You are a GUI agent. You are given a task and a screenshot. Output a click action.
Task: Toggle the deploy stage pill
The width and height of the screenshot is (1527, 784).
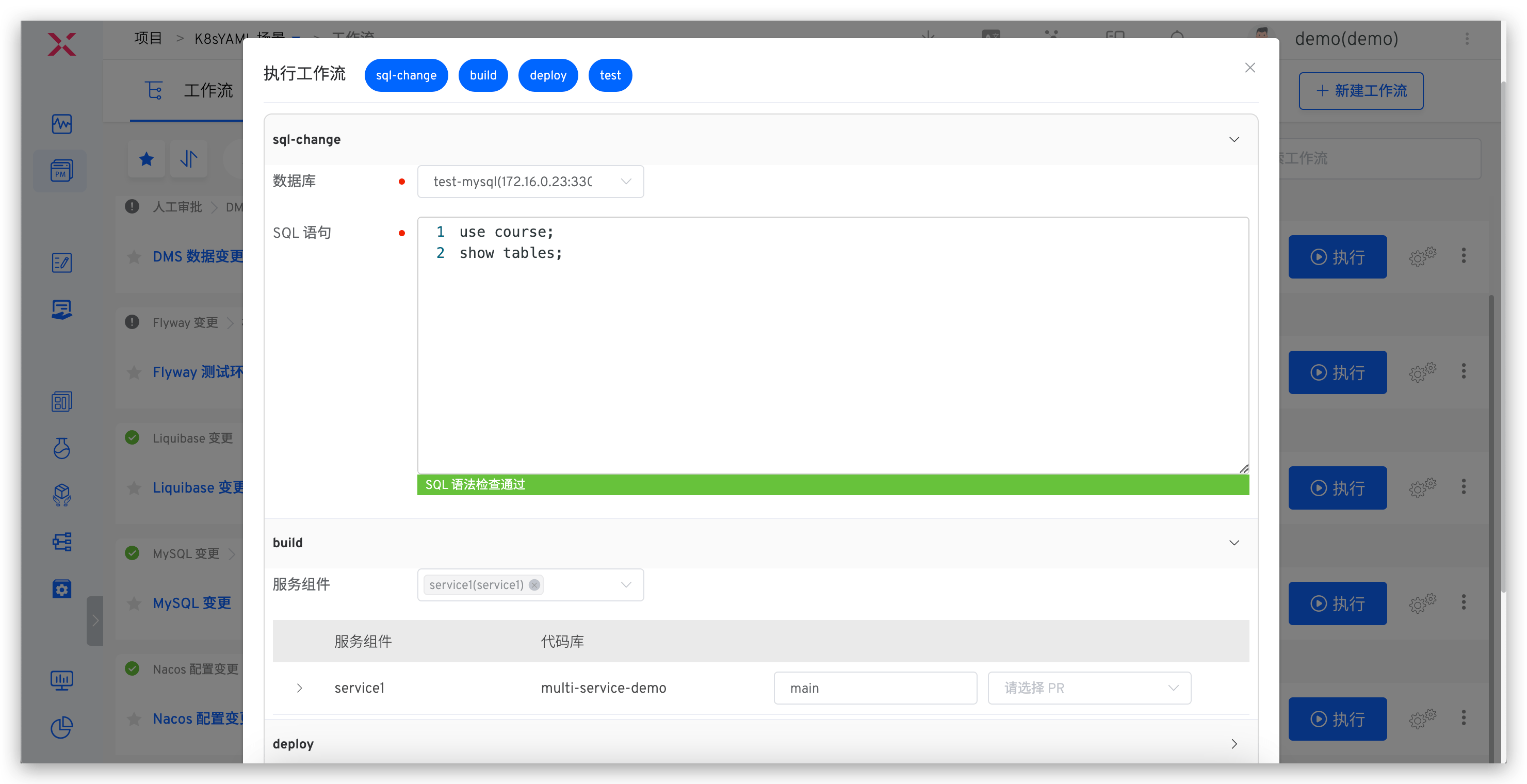[x=548, y=75]
